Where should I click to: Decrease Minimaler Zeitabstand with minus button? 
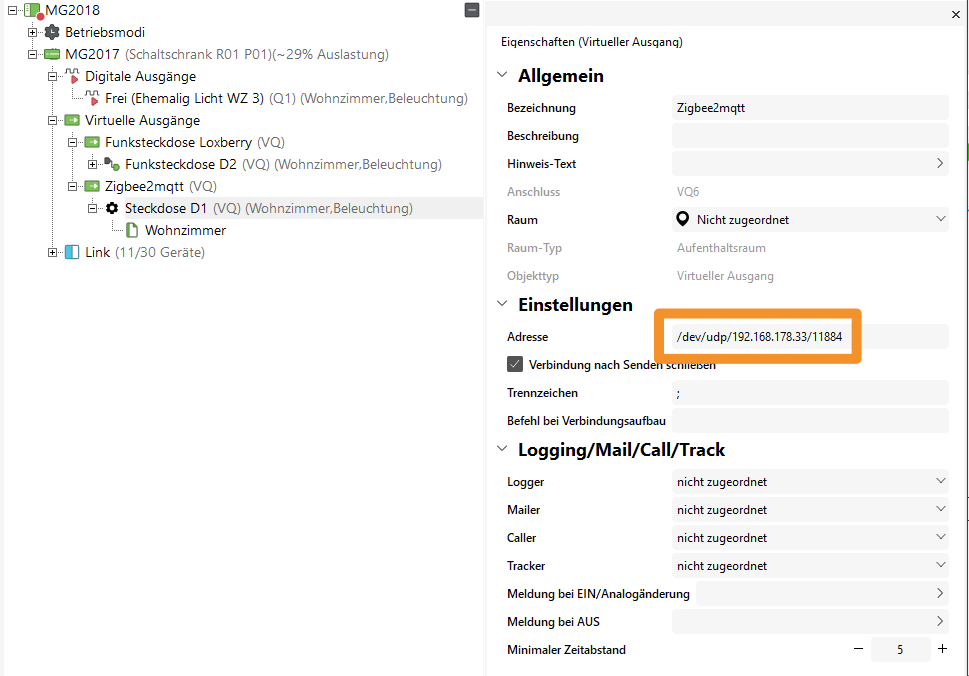(858, 650)
